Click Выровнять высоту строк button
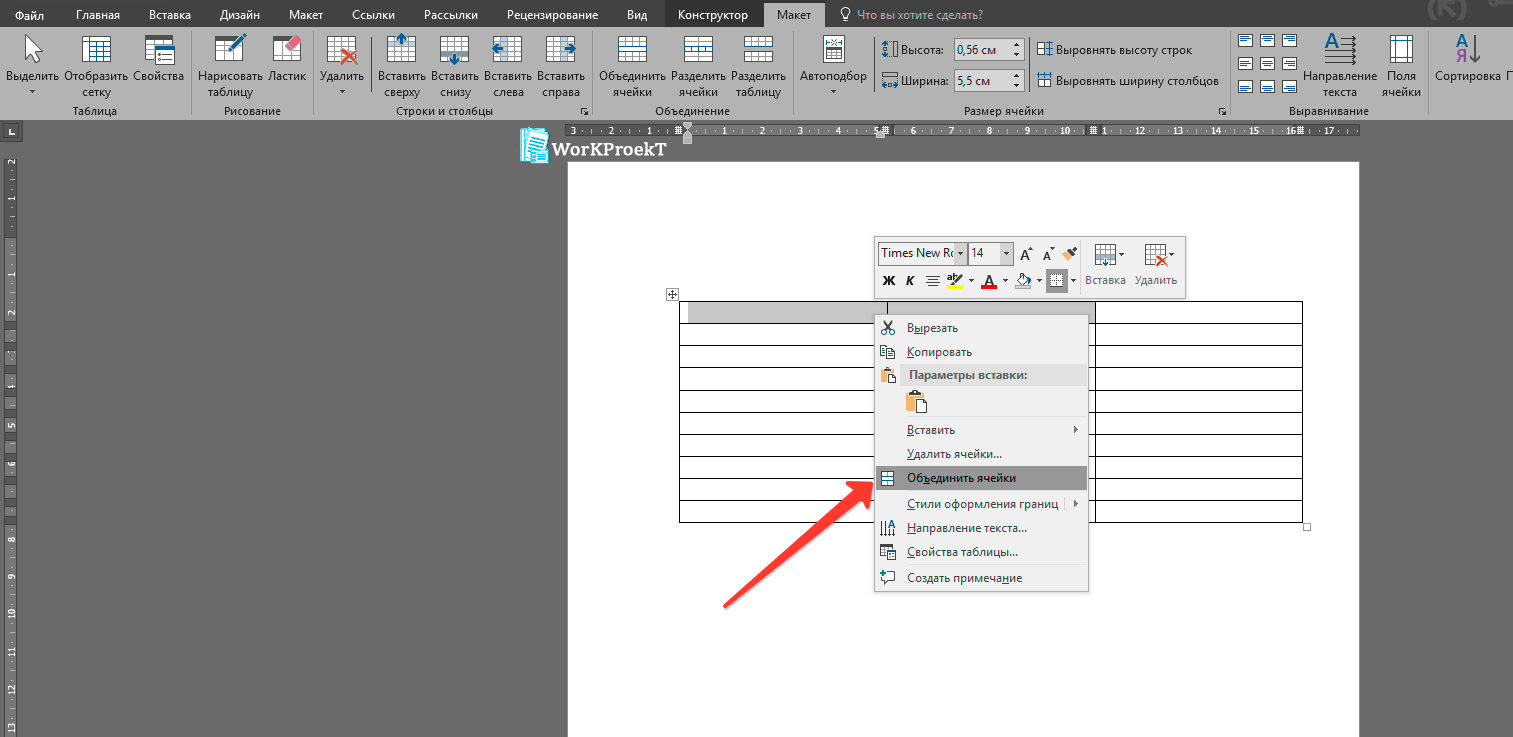The image size is (1513, 737). 1114,50
